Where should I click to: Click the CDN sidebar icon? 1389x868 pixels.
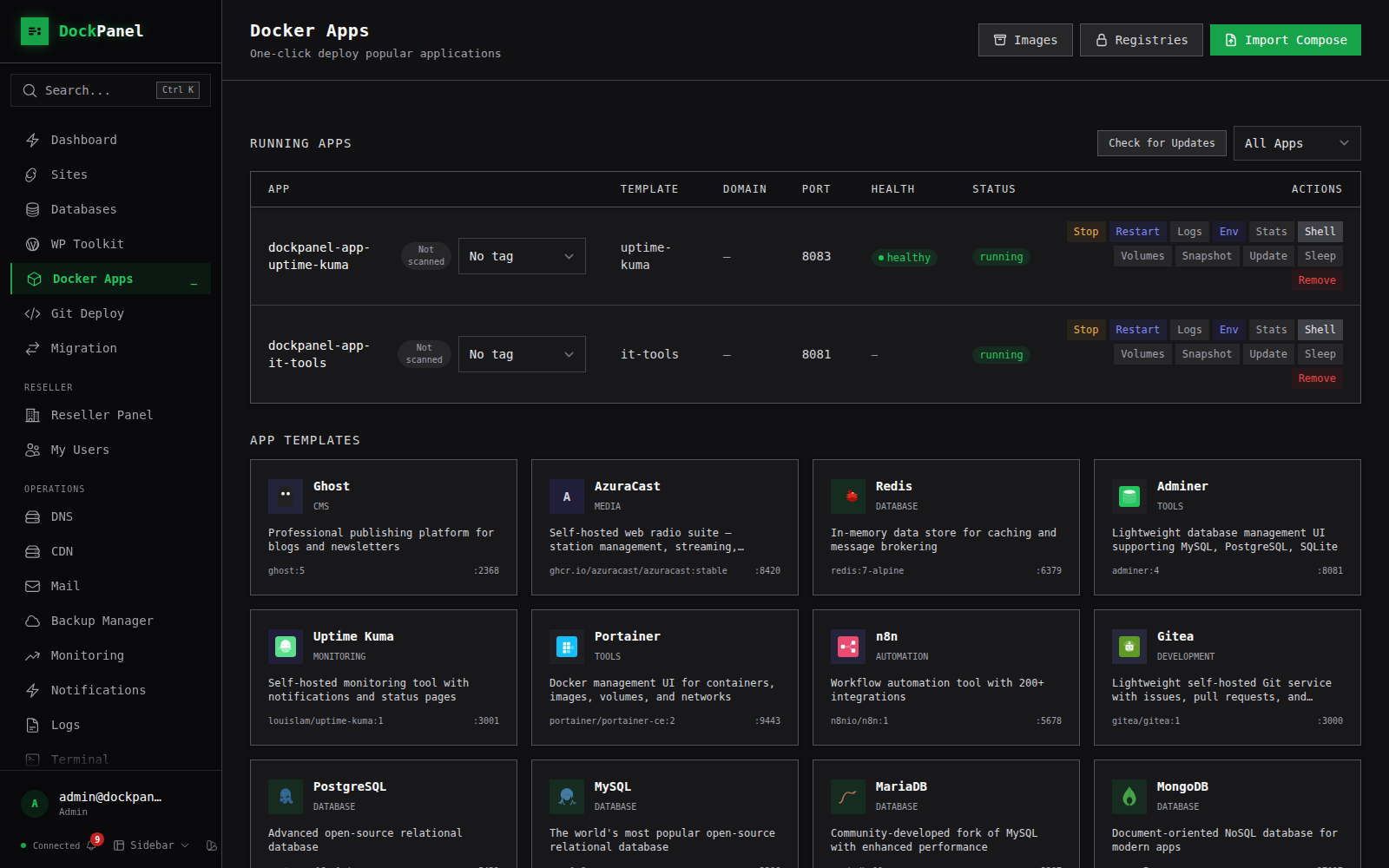click(33, 551)
